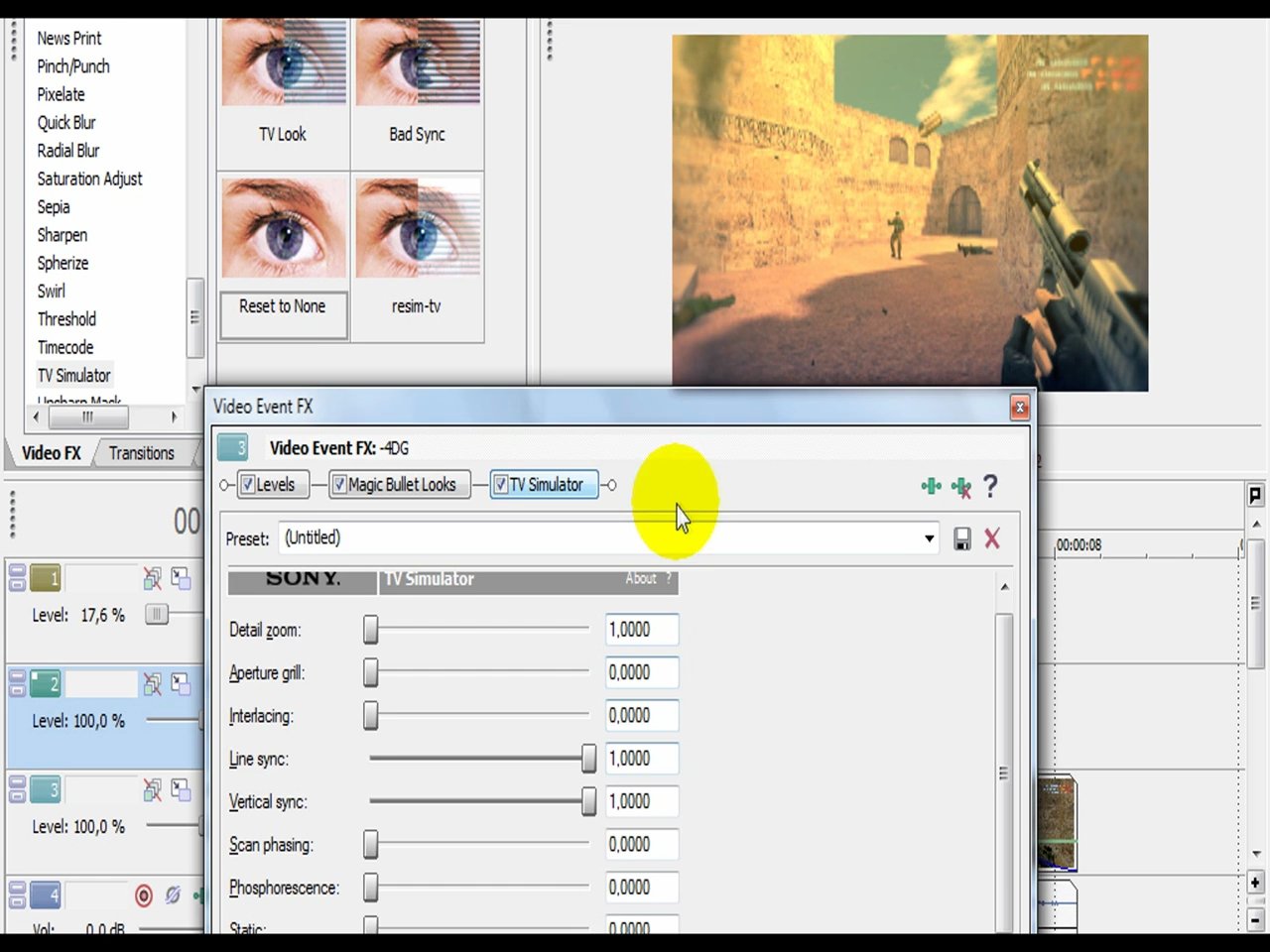Image resolution: width=1270 pixels, height=952 pixels.
Task: Minimize track 1 height
Action: pos(17,571)
